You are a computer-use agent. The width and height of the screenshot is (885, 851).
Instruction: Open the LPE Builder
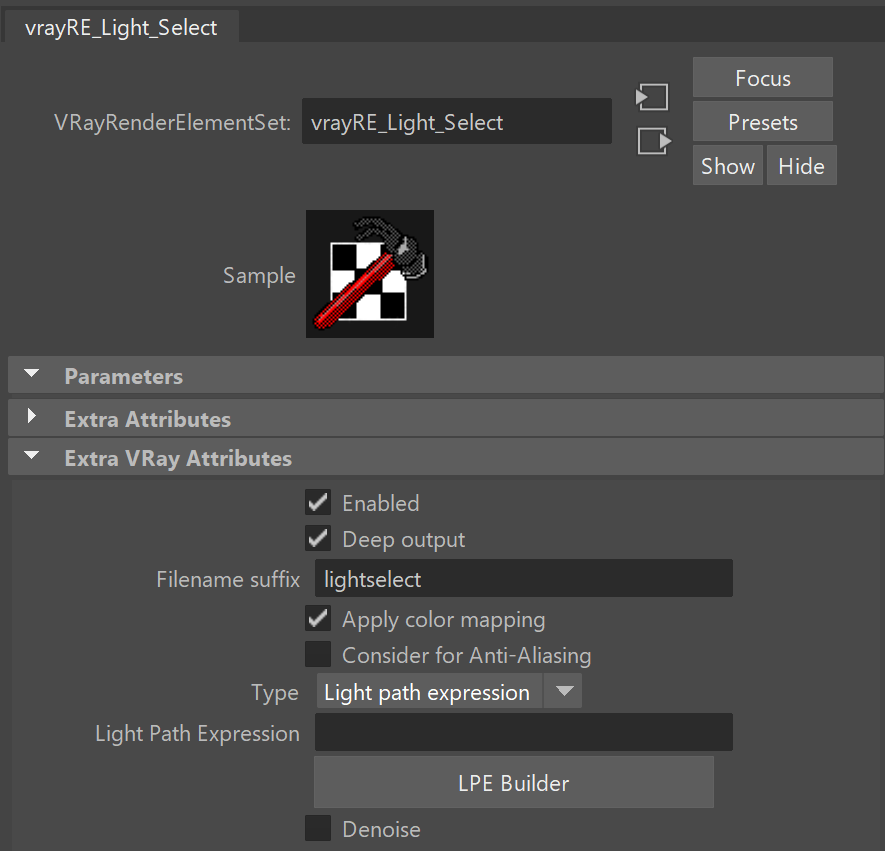point(514,783)
